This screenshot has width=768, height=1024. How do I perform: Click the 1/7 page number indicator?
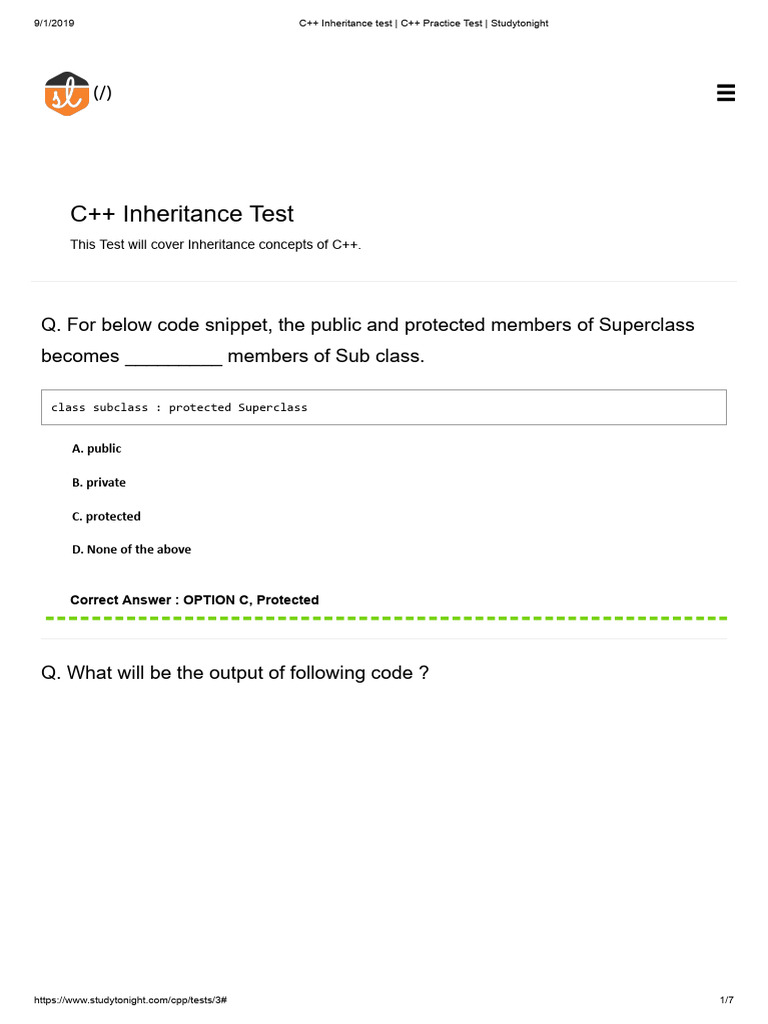pyautogui.click(x=727, y=1000)
